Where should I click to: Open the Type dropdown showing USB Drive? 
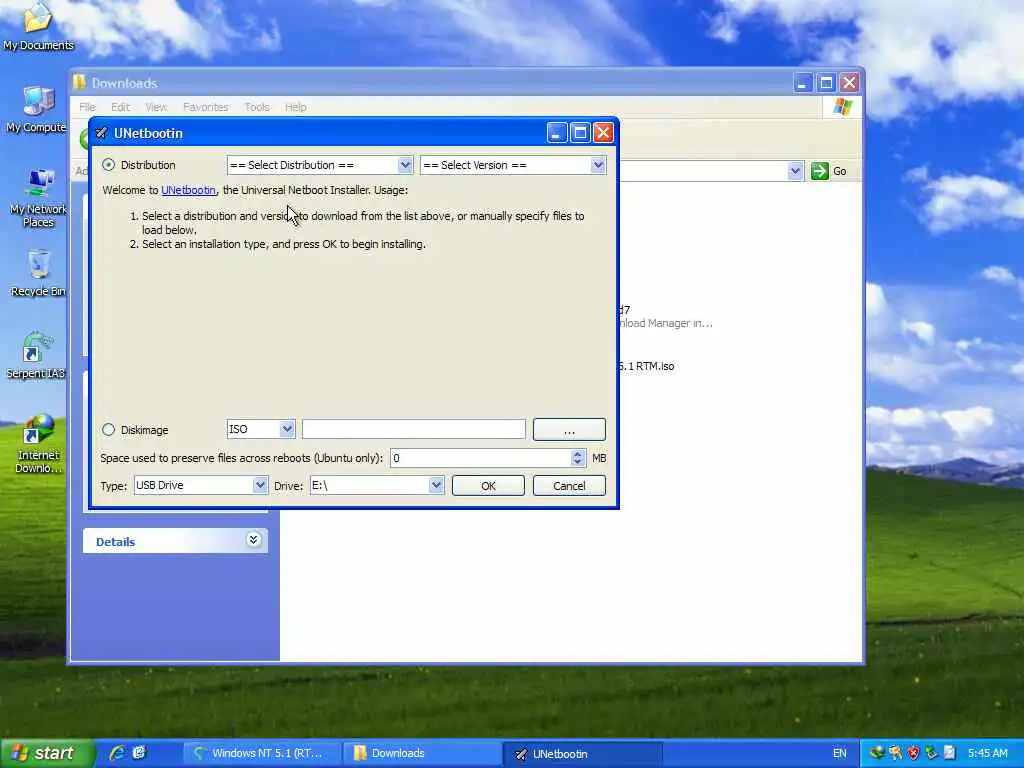point(200,485)
